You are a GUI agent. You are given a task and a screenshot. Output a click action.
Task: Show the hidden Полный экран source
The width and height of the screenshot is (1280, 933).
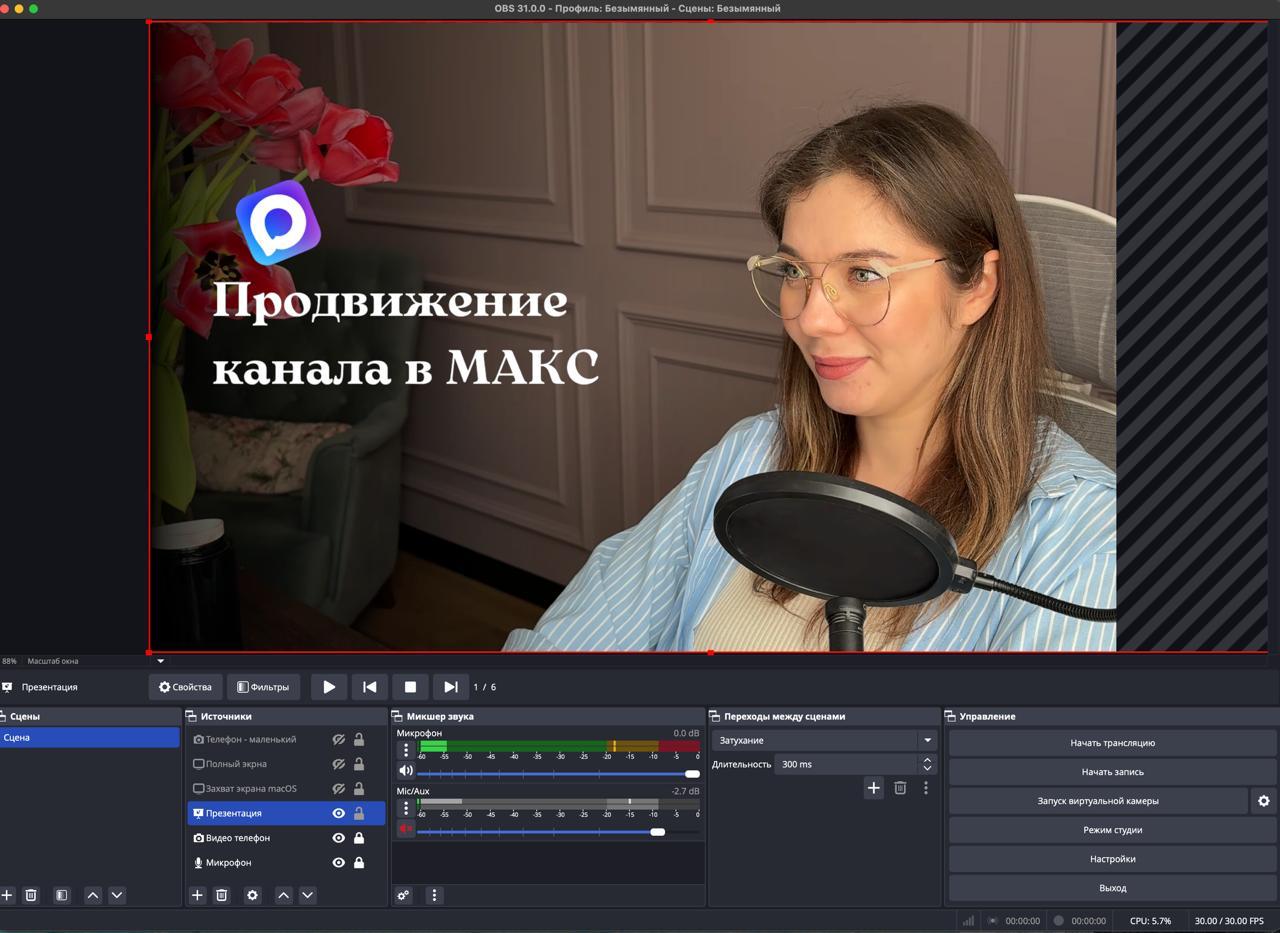tap(338, 763)
